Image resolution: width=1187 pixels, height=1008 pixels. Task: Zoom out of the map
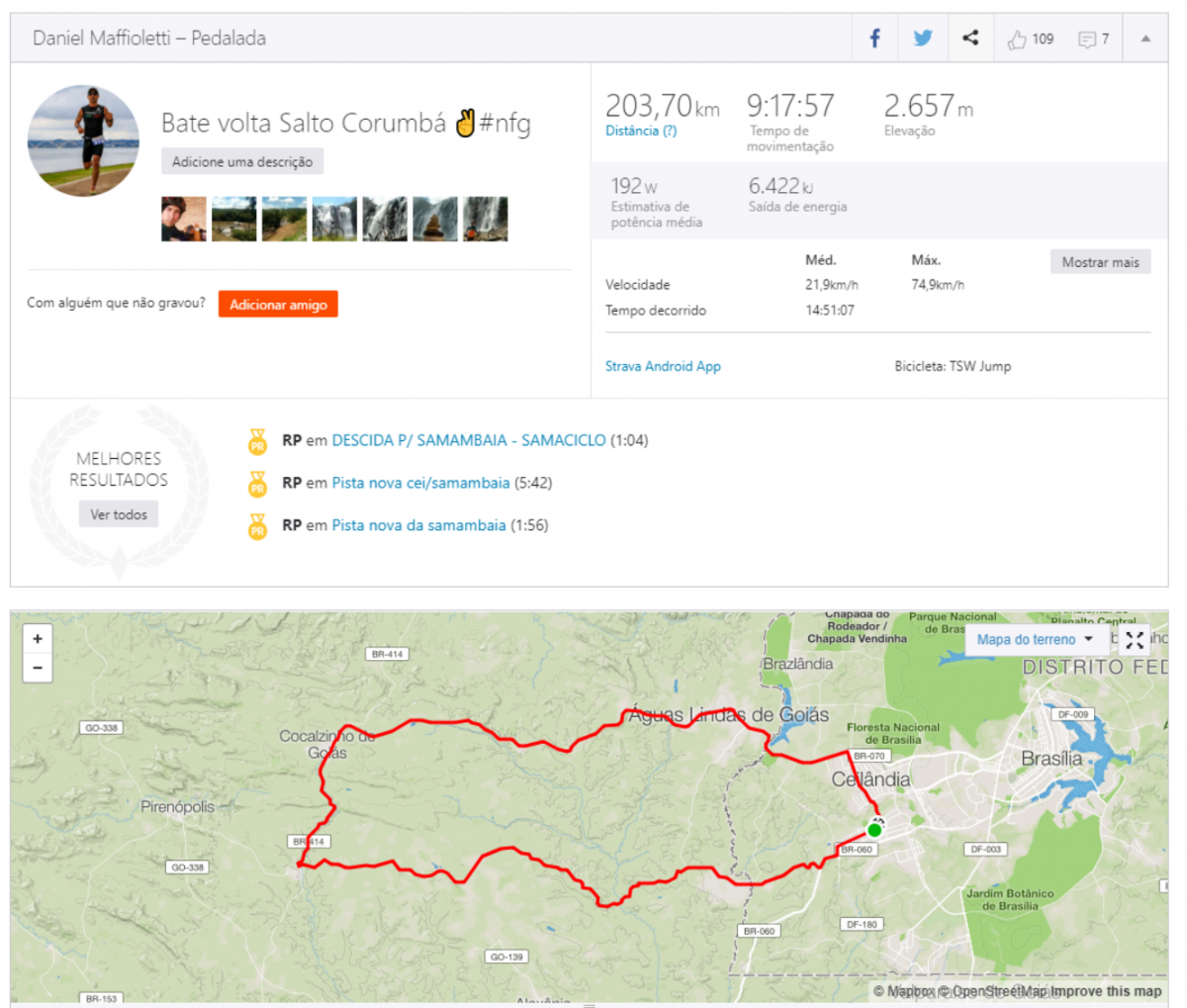38,668
